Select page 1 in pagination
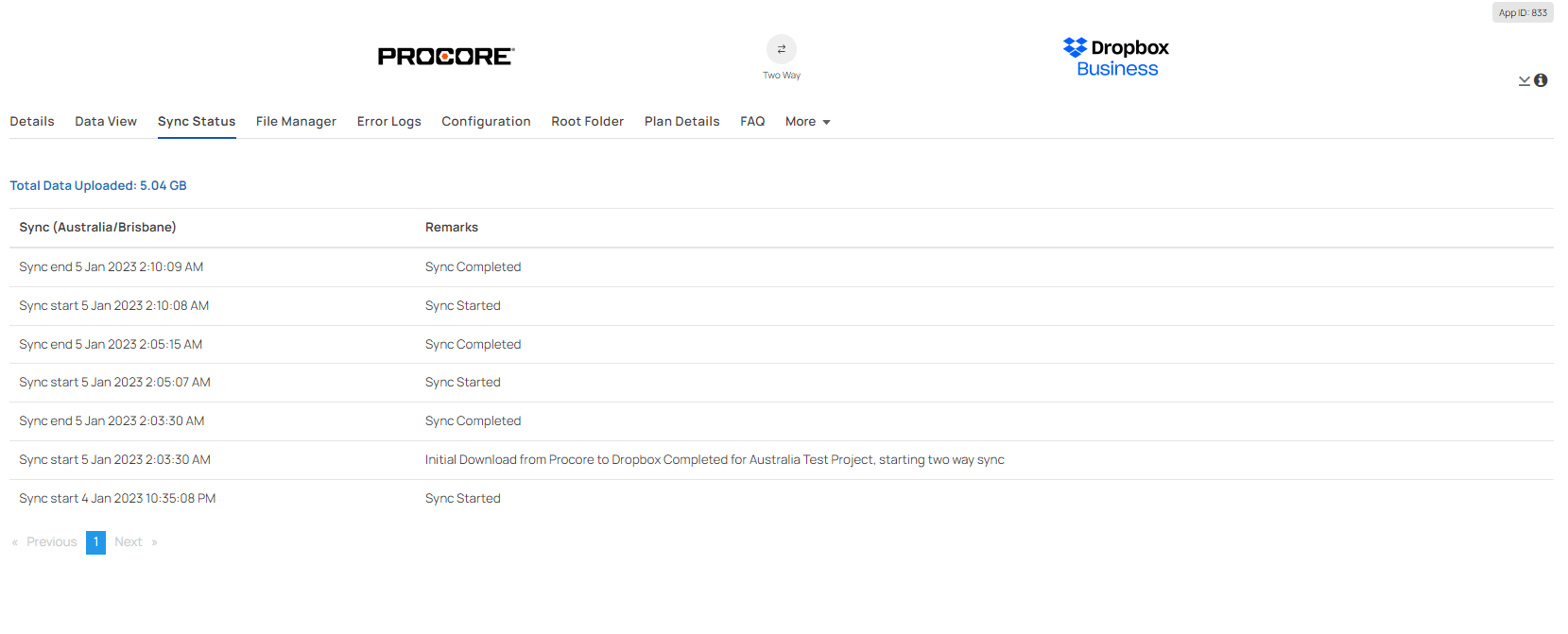 [95, 542]
